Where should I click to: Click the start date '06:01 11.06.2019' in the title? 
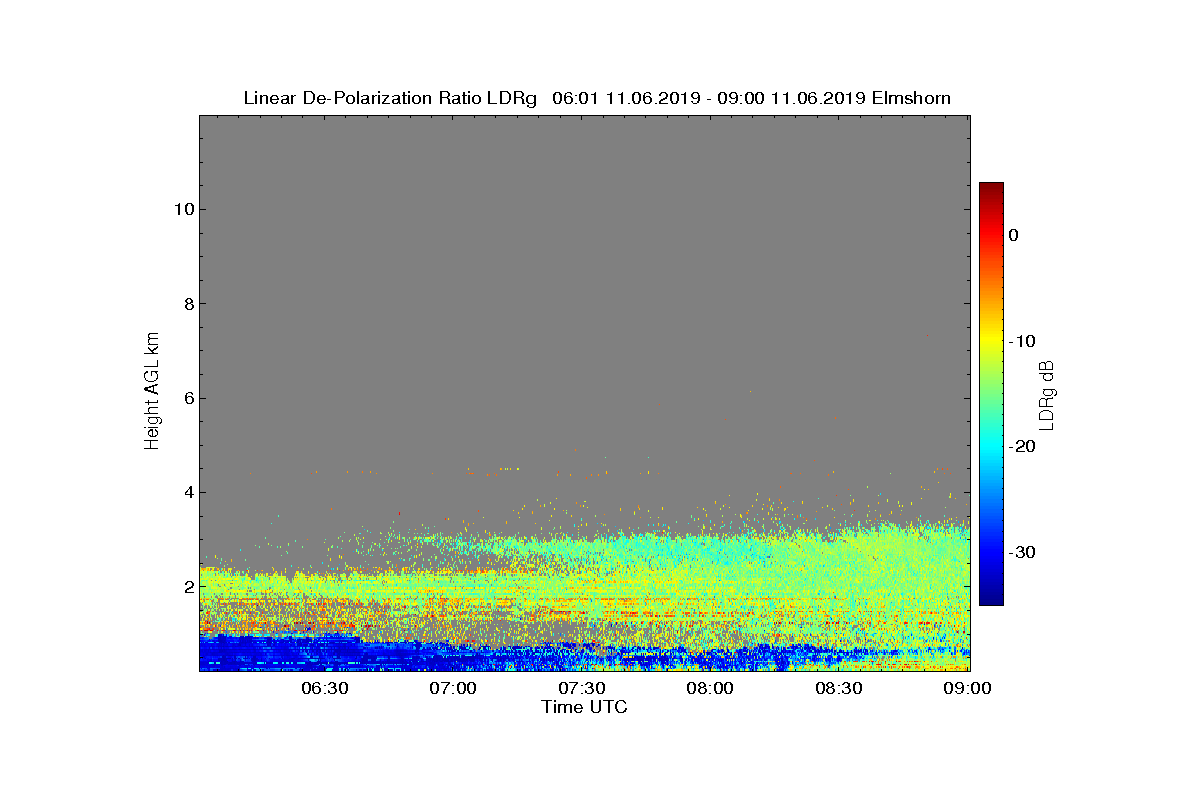click(x=625, y=98)
